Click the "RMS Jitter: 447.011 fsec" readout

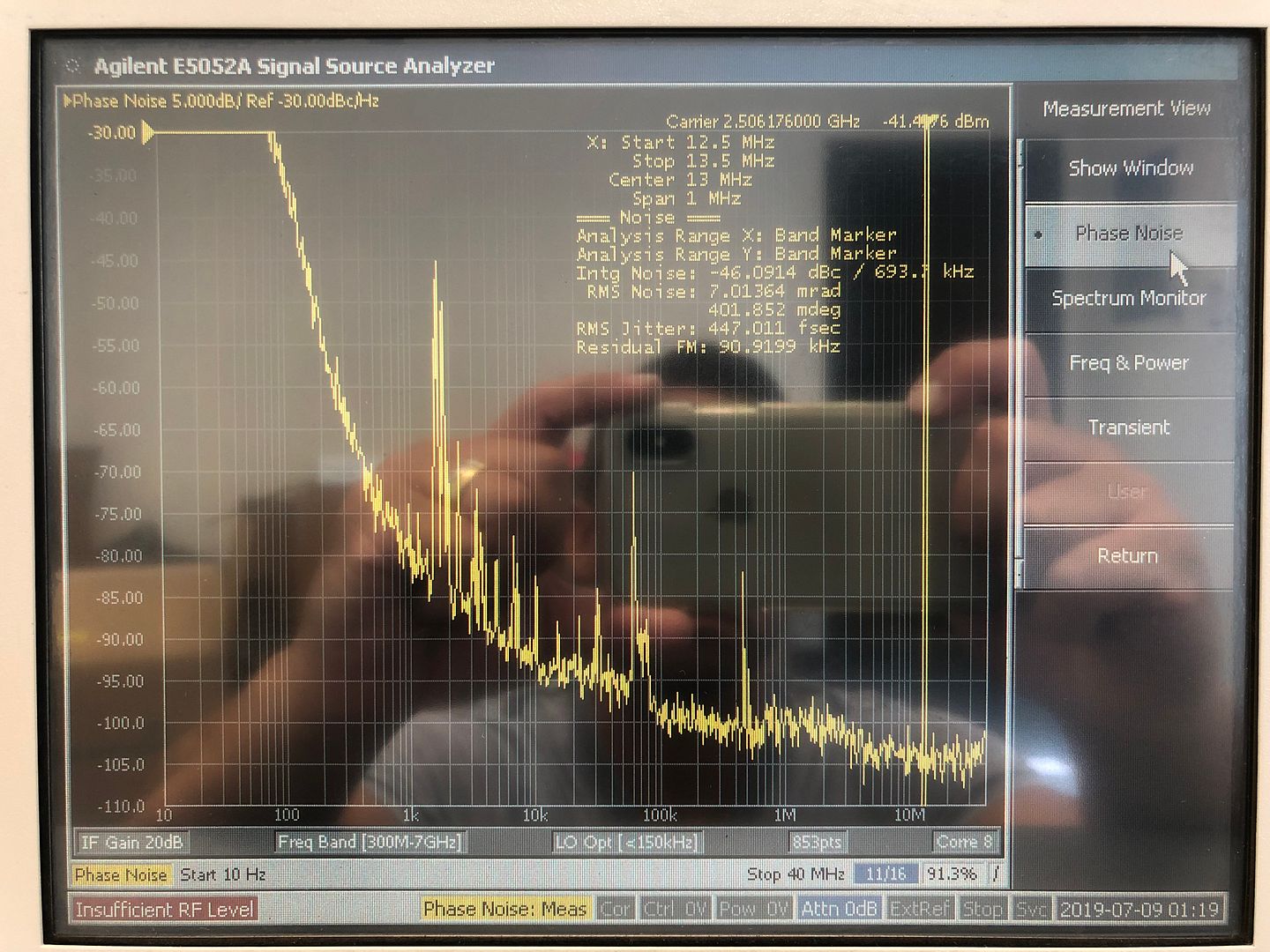point(708,329)
